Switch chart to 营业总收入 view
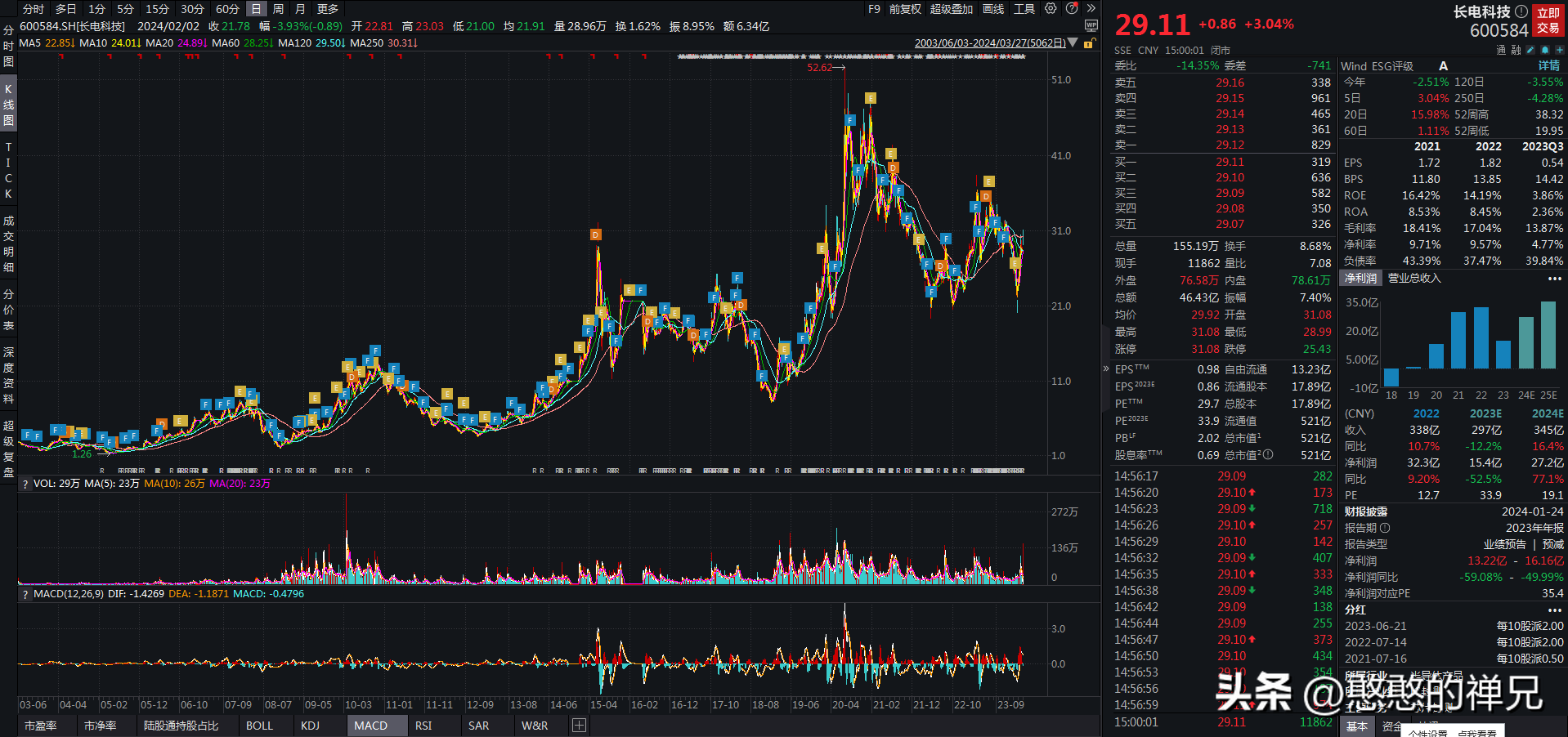 (x=1414, y=279)
